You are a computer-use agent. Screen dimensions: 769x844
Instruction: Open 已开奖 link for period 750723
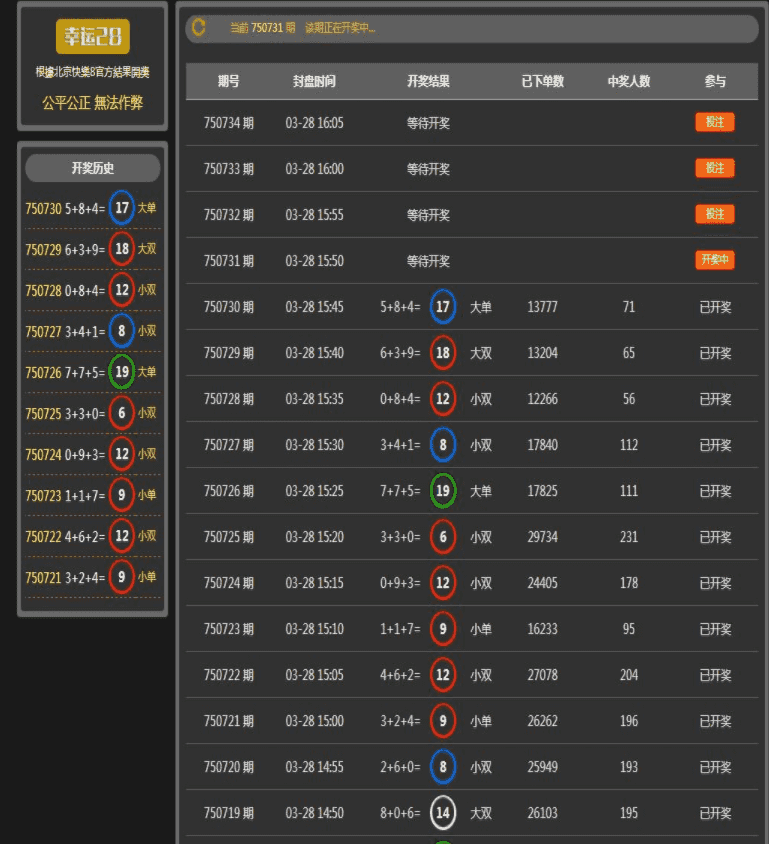click(715, 629)
